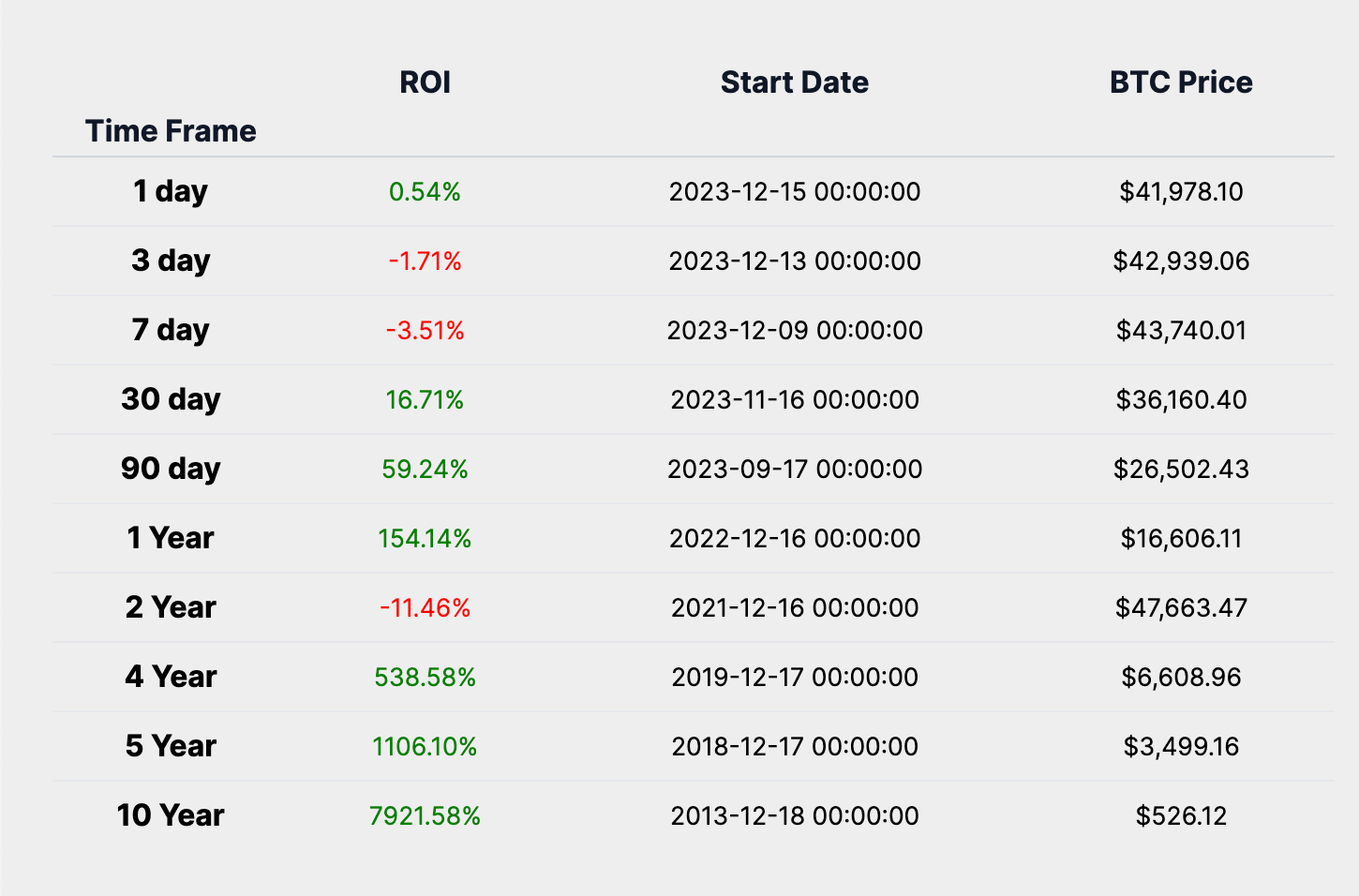Click the 0.54% ROI value
Image resolution: width=1359 pixels, height=896 pixels.
(x=425, y=192)
